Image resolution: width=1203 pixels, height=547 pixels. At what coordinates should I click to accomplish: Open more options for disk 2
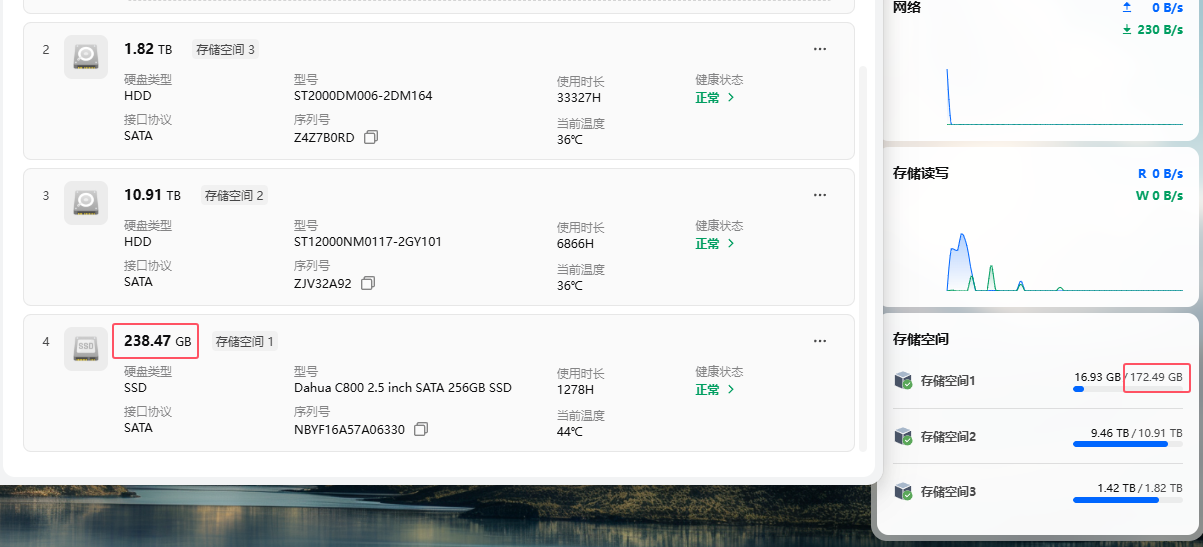click(x=820, y=49)
